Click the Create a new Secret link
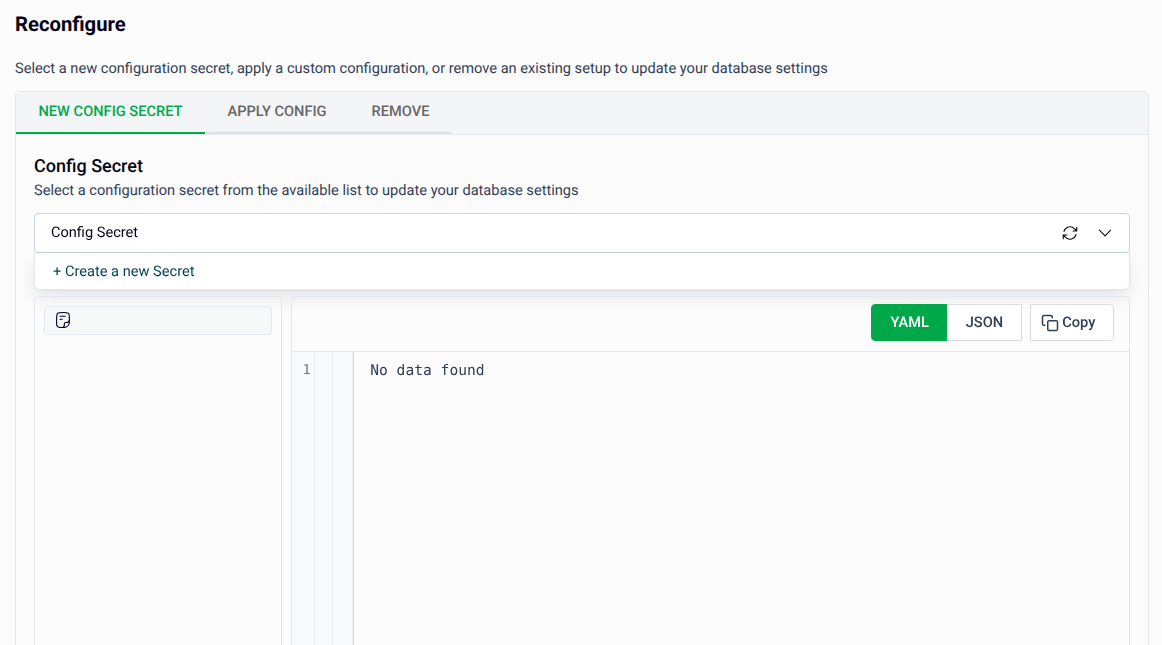The width and height of the screenshot is (1162, 645). [x=123, y=270]
